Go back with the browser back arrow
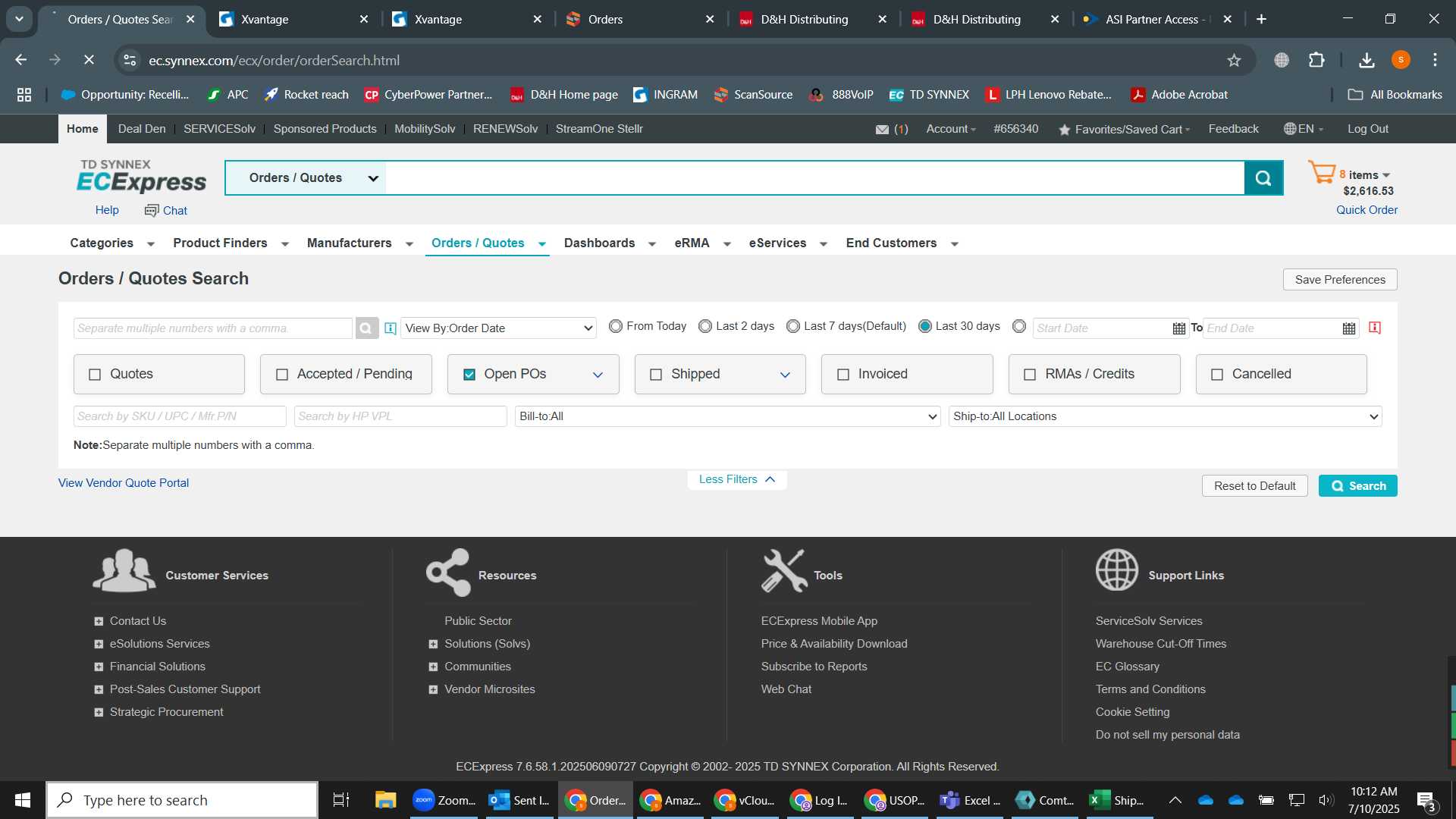 point(21,60)
